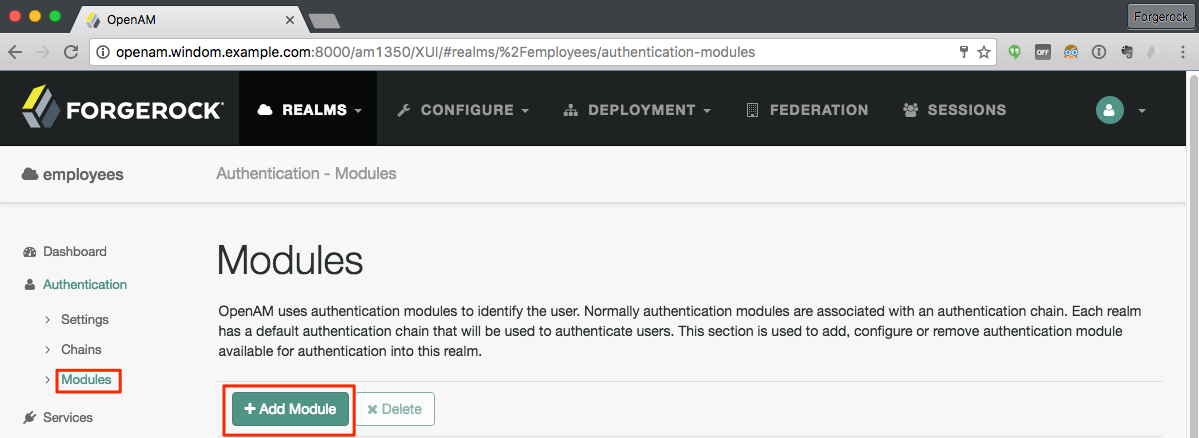Go to the Federation menu item
The image size is (1199, 438).
point(807,110)
